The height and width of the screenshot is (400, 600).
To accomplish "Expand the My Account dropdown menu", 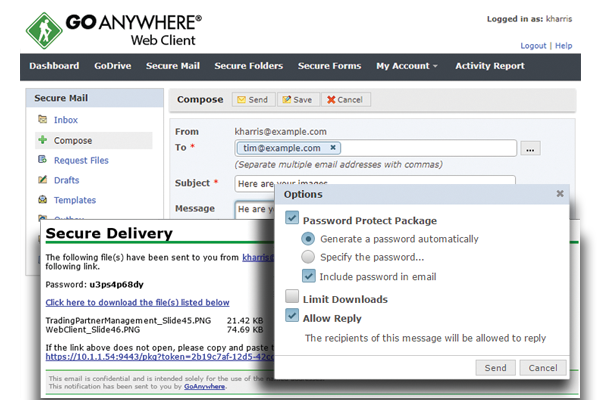I will [x=406, y=66].
